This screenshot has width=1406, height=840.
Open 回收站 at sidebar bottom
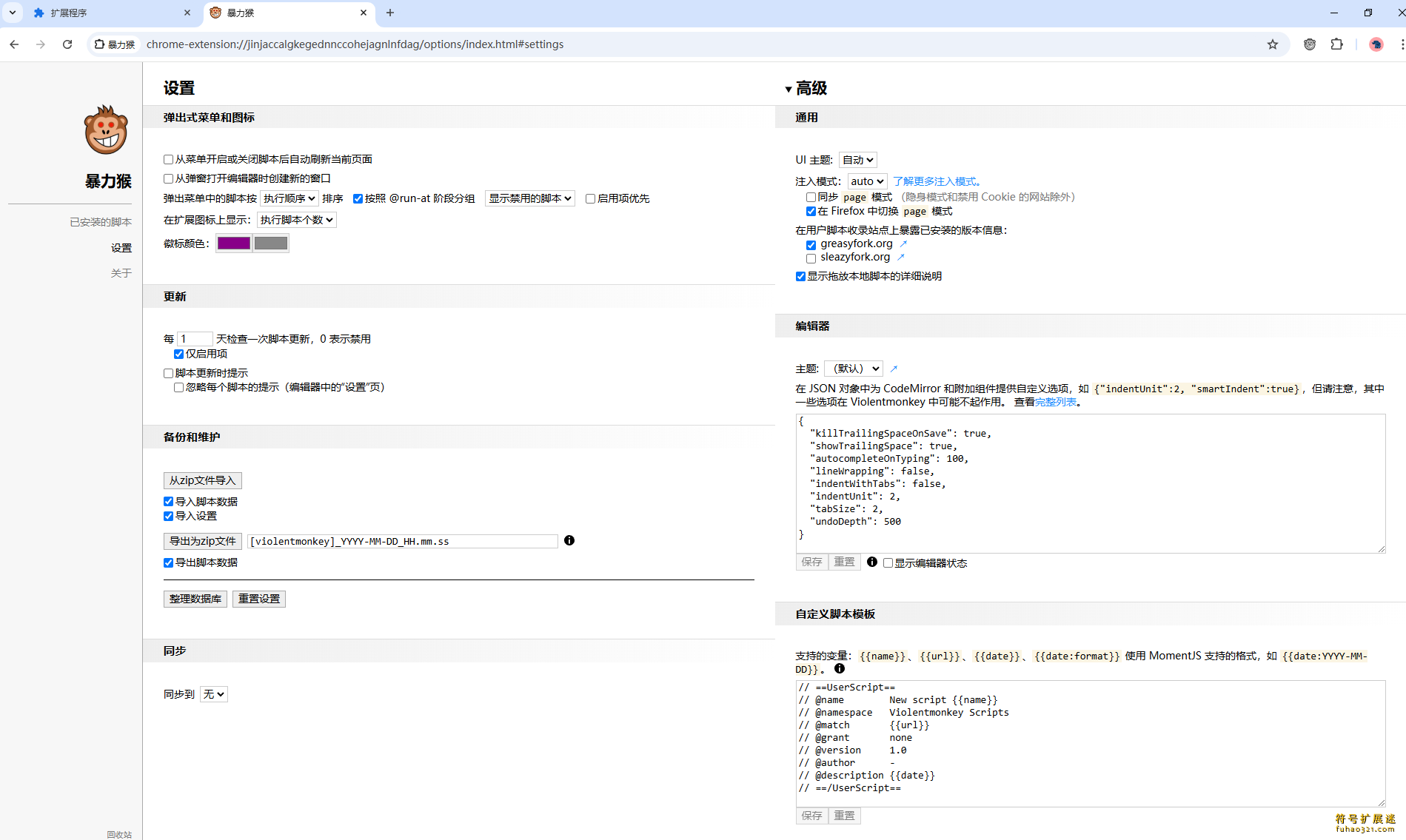(x=119, y=834)
